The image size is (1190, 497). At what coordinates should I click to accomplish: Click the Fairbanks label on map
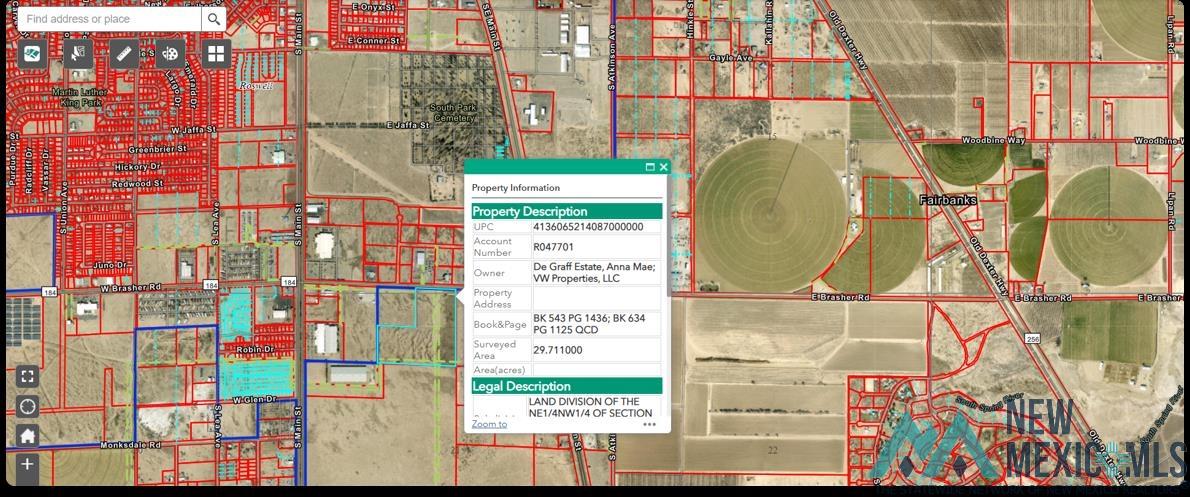coord(947,201)
